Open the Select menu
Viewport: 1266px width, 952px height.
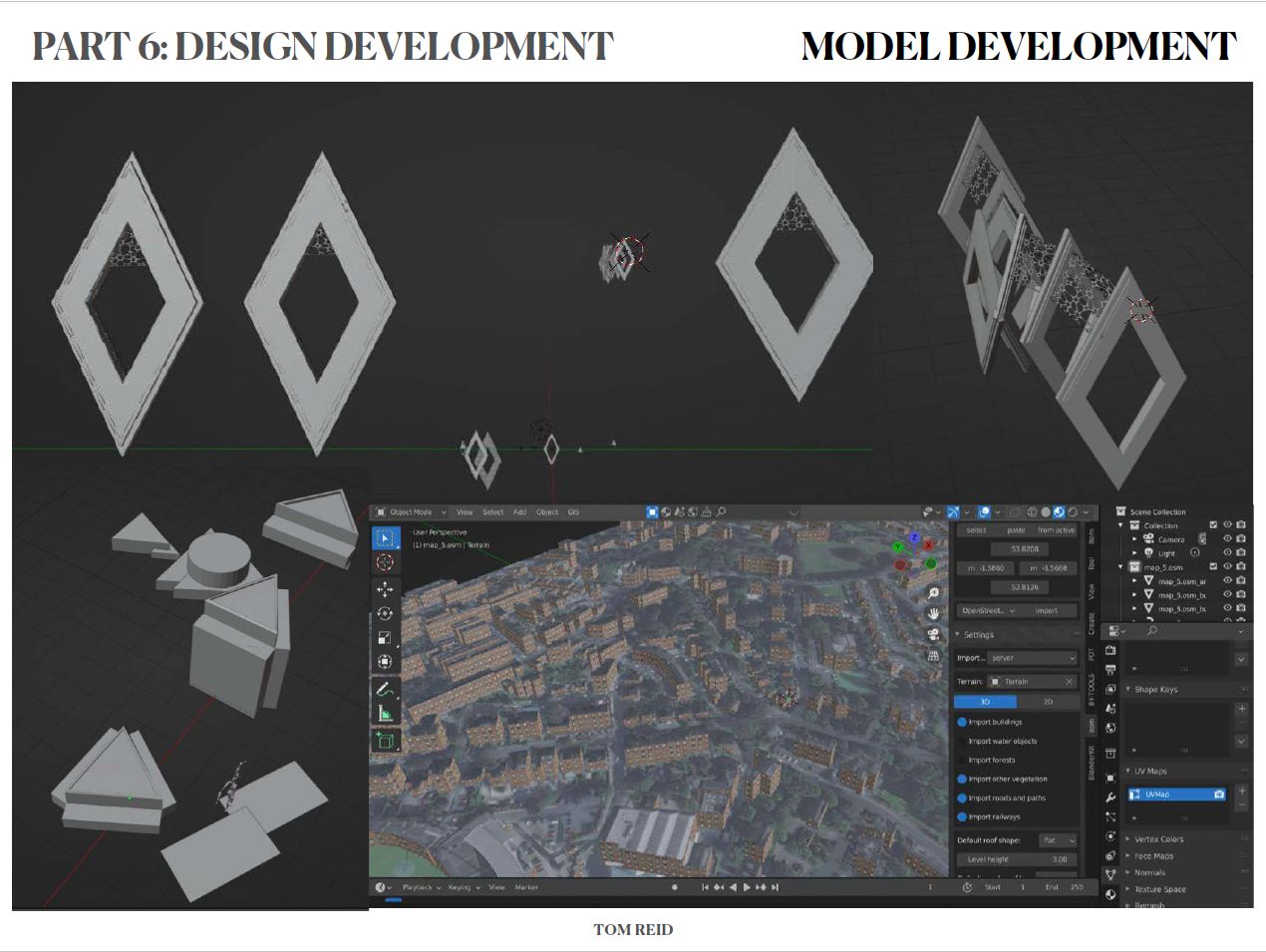pos(493,512)
